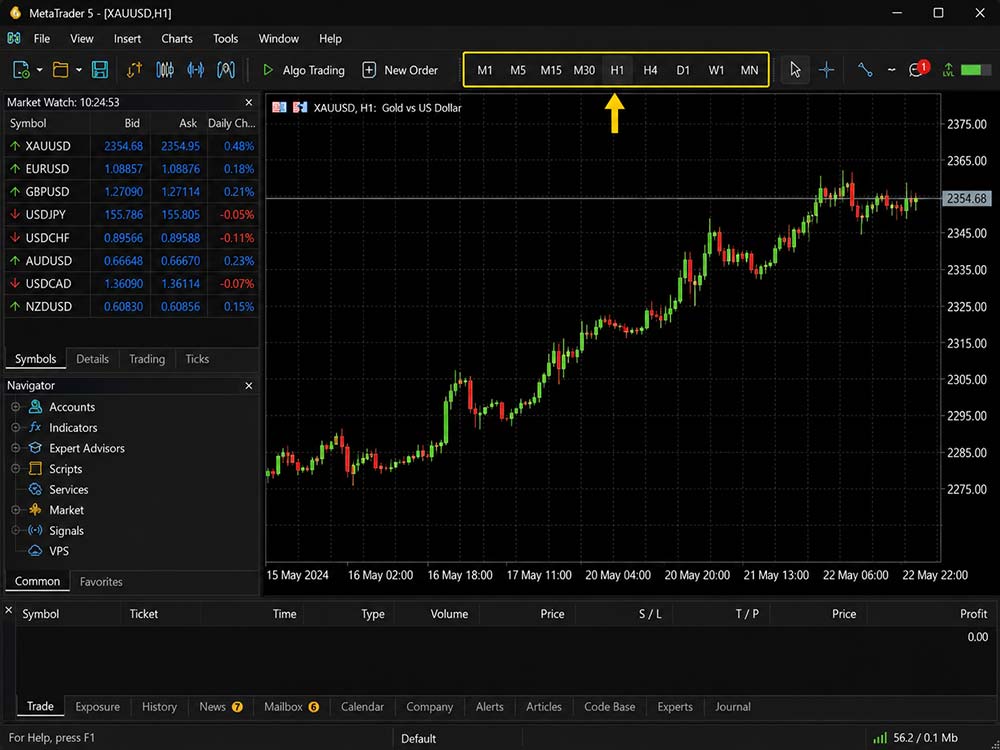Open chat notifications with red badge
Viewport: 1000px width, 750px height.
918,69
